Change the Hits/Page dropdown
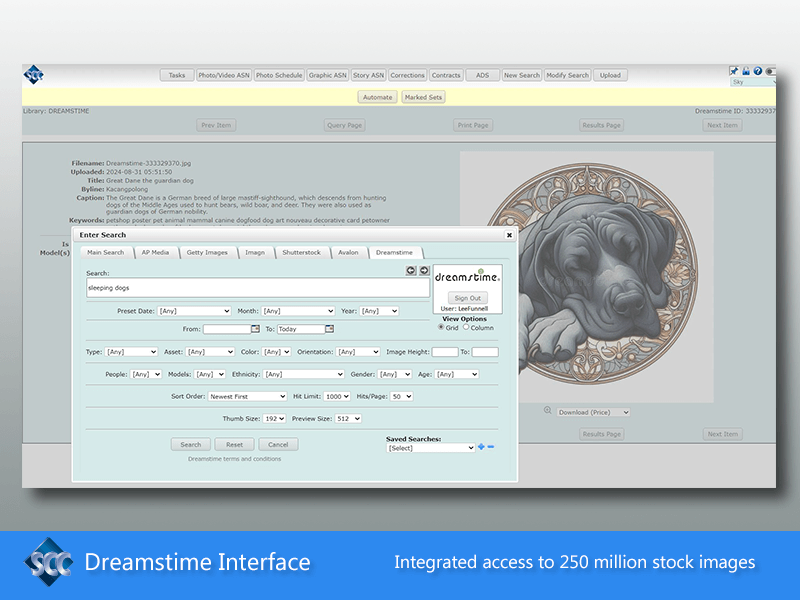Image resolution: width=800 pixels, height=600 pixels. (402, 396)
